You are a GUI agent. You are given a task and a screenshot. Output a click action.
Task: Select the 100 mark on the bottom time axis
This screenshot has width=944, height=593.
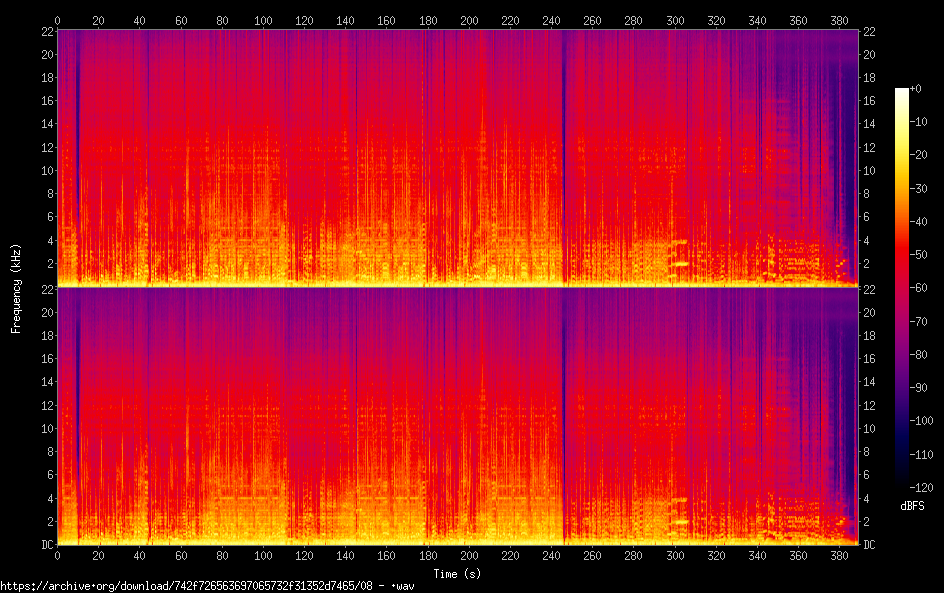pyautogui.click(x=263, y=555)
